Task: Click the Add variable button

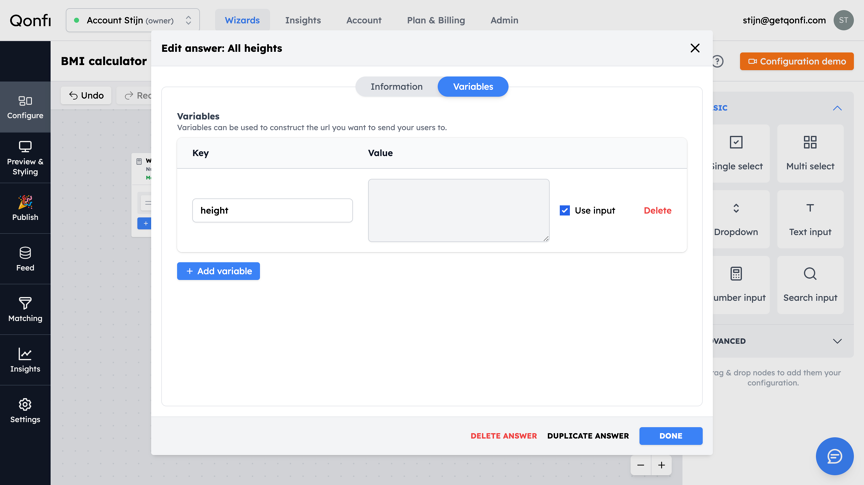Action: (x=218, y=271)
